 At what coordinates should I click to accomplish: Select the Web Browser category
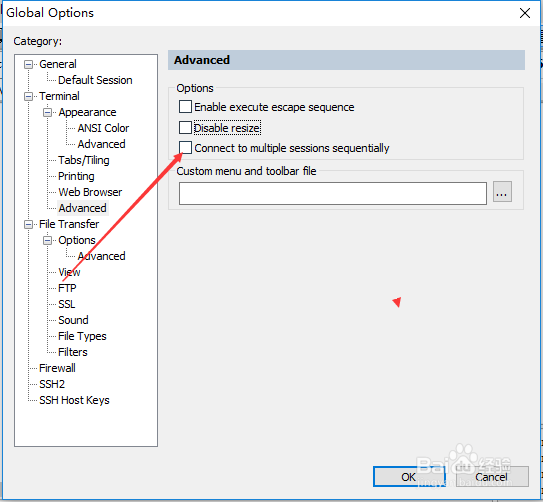(90, 192)
